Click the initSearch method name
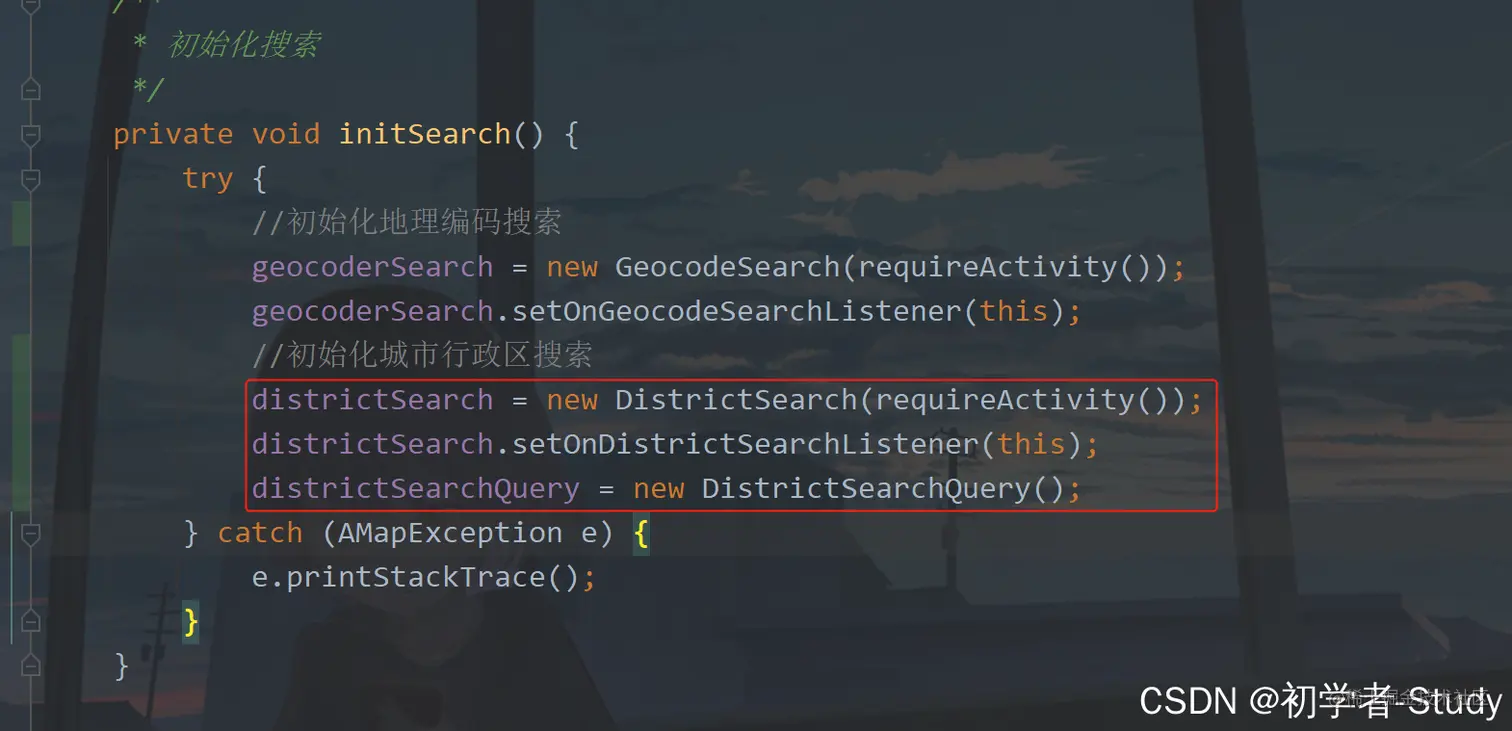 point(425,134)
